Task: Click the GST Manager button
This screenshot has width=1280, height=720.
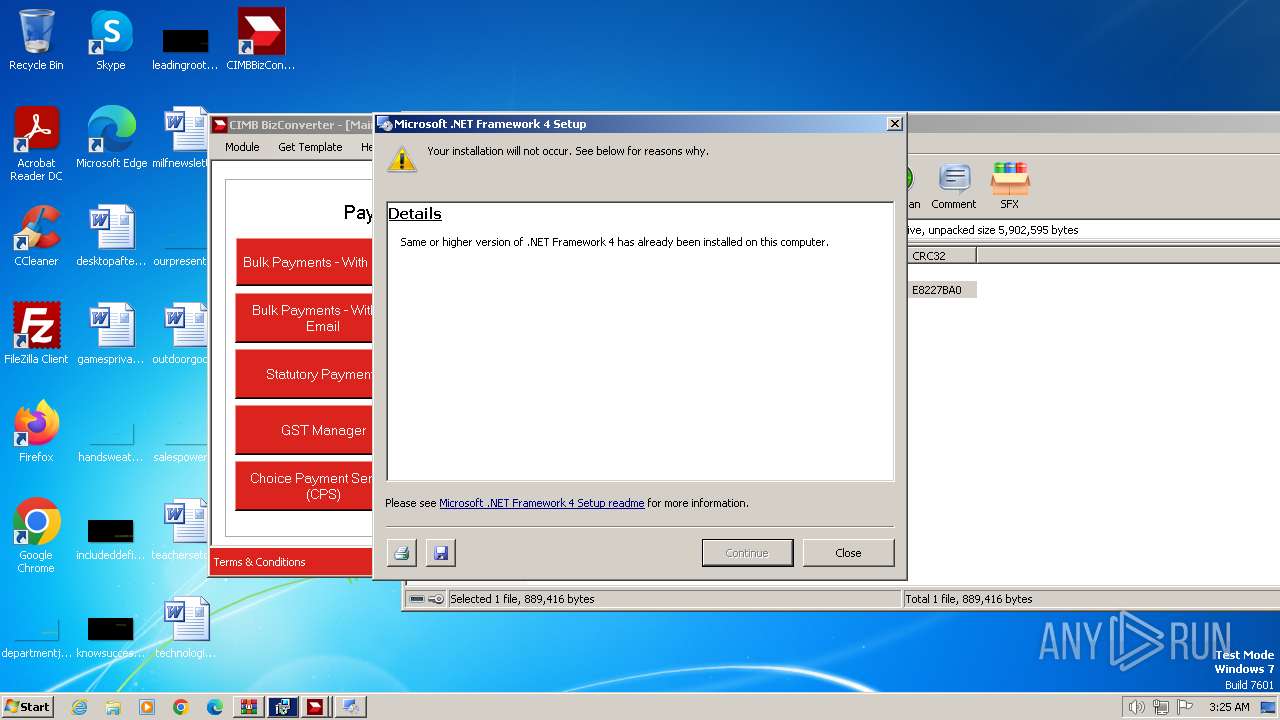Action: coord(304,430)
